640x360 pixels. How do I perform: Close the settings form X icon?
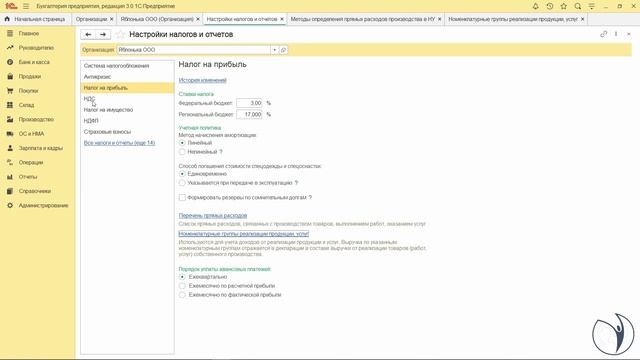[x=629, y=34]
